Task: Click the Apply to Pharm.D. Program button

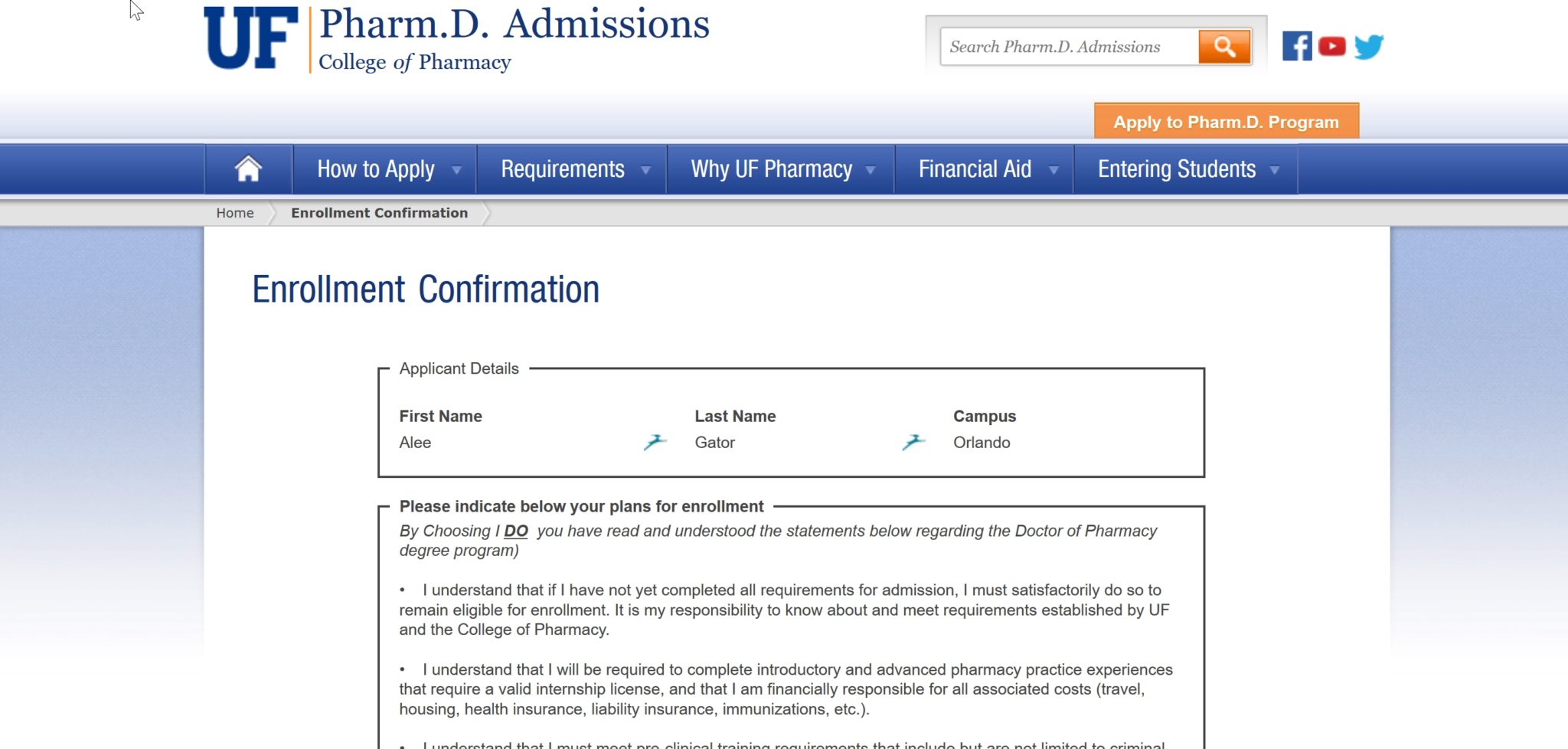Action: tap(1227, 121)
